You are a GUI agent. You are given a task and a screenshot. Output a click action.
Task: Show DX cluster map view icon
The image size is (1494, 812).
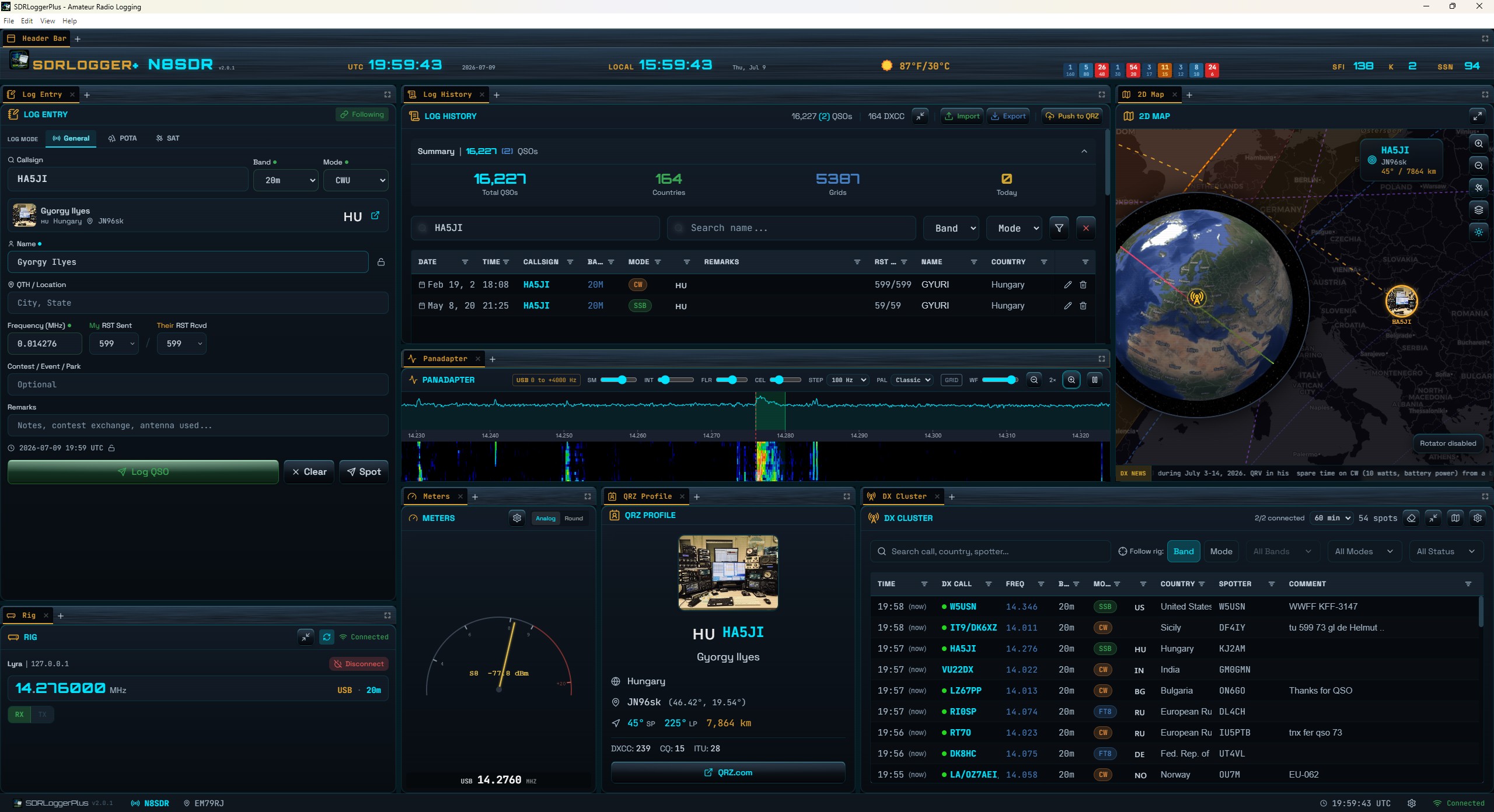[1455, 518]
